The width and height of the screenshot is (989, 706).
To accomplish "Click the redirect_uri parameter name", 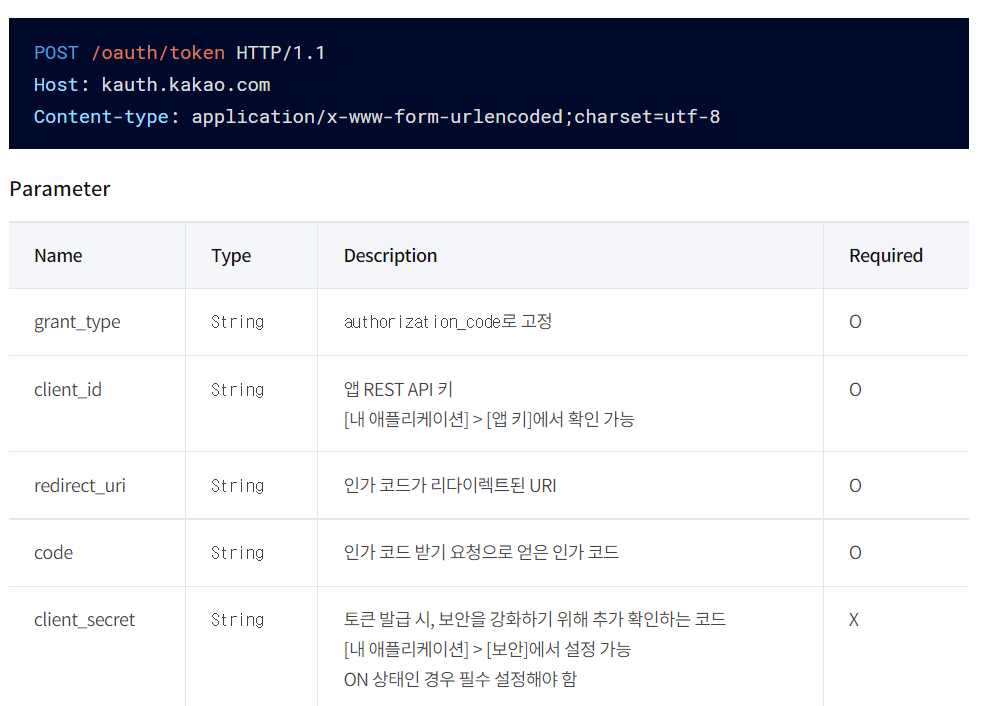I will [x=79, y=486].
